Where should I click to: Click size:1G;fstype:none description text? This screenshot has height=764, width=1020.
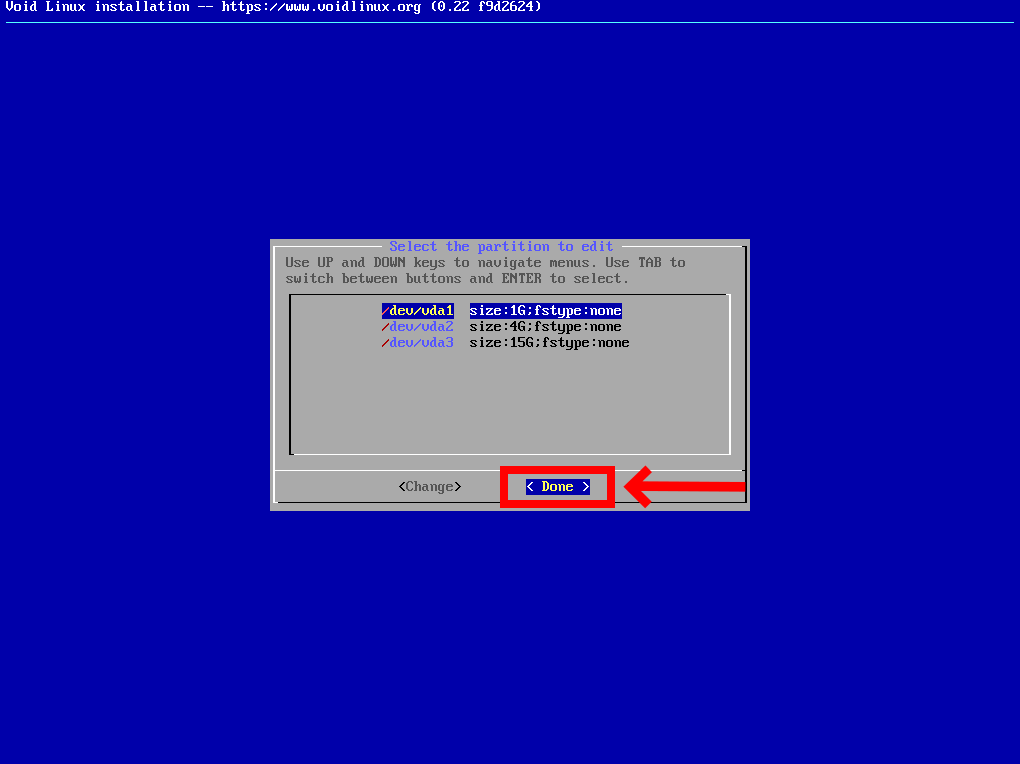[545, 311]
